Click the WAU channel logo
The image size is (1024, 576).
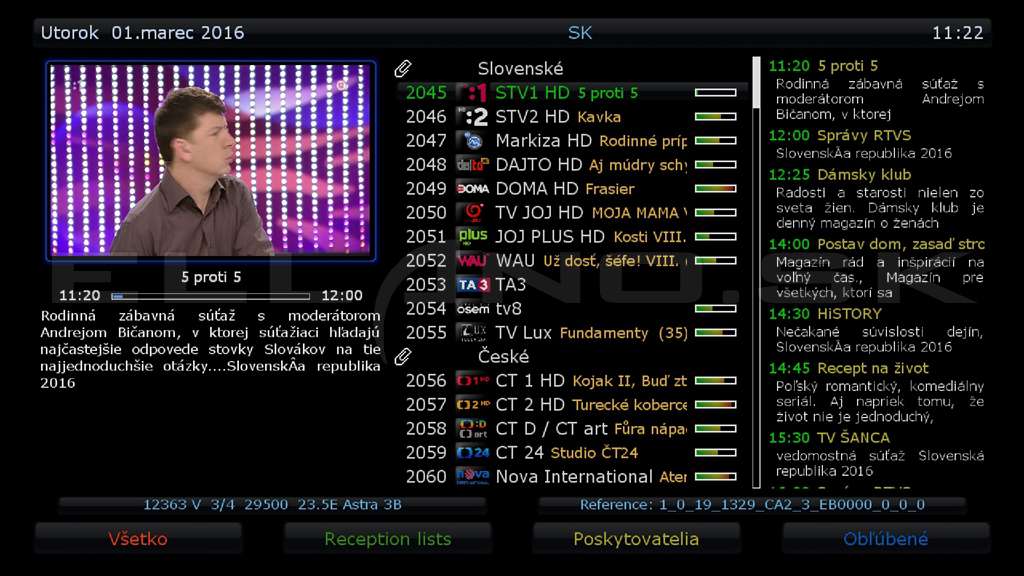pyautogui.click(x=473, y=261)
